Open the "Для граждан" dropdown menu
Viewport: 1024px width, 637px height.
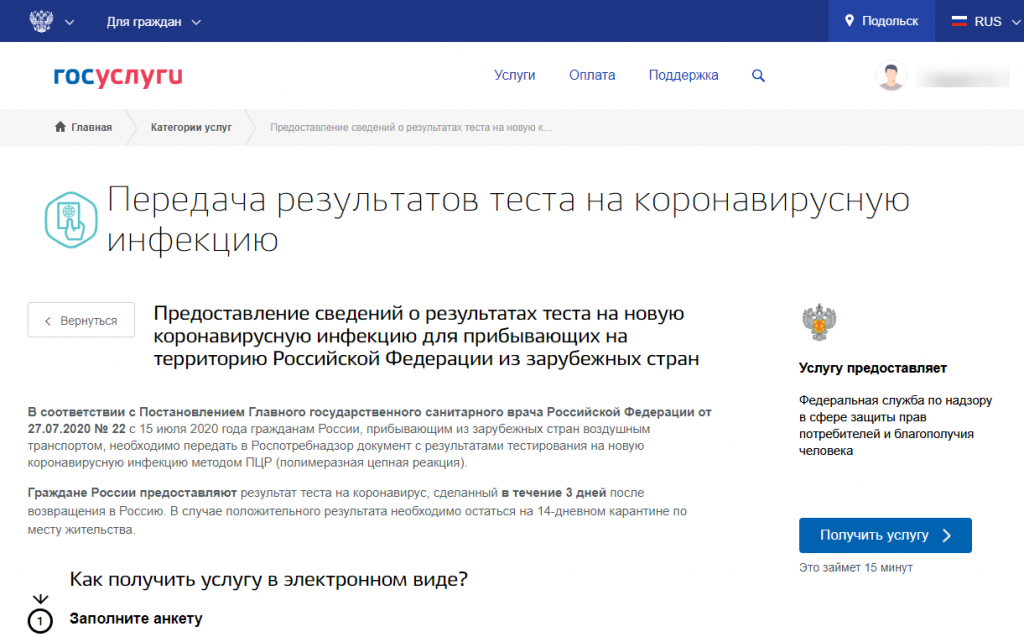click(x=153, y=22)
